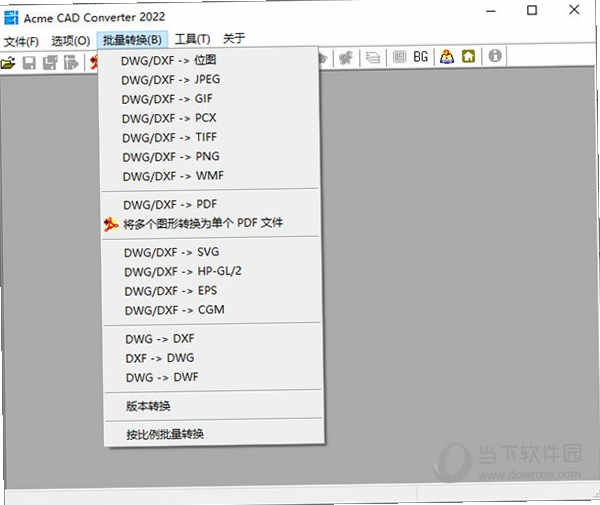Screen dimensions: 600x505
Task: Select DWG/DXF -> GIF entry
Action: pos(209,99)
